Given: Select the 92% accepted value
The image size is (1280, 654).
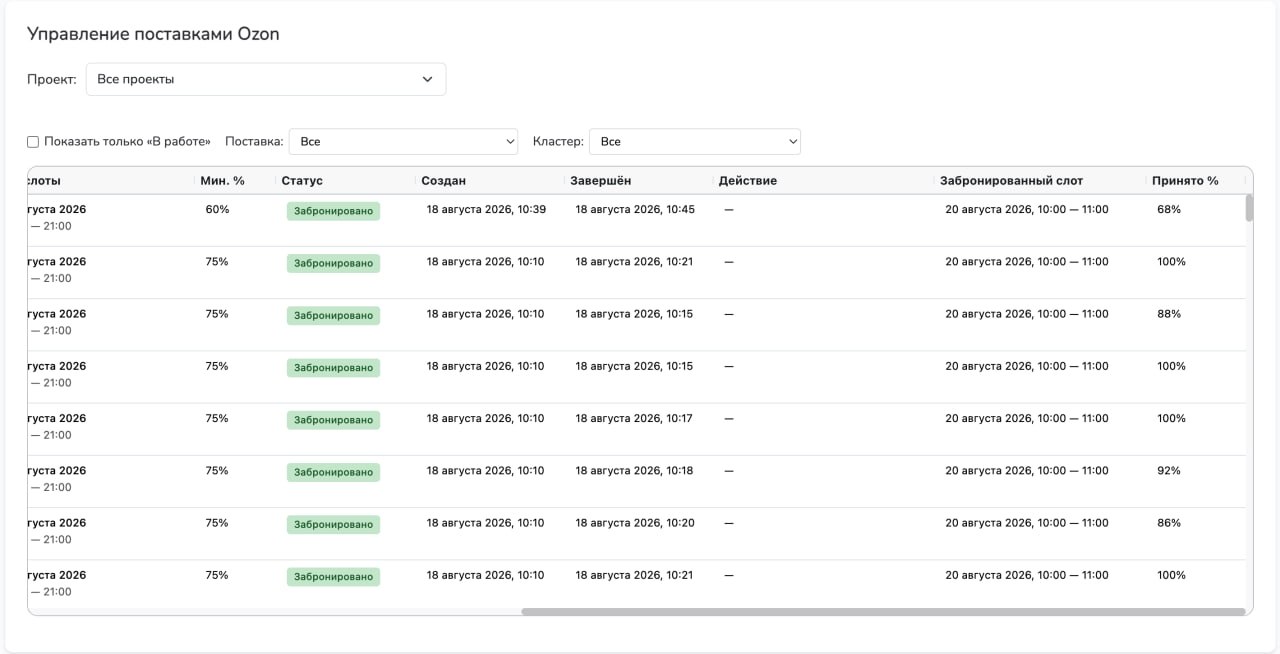Looking at the screenshot, I should (x=1169, y=470).
